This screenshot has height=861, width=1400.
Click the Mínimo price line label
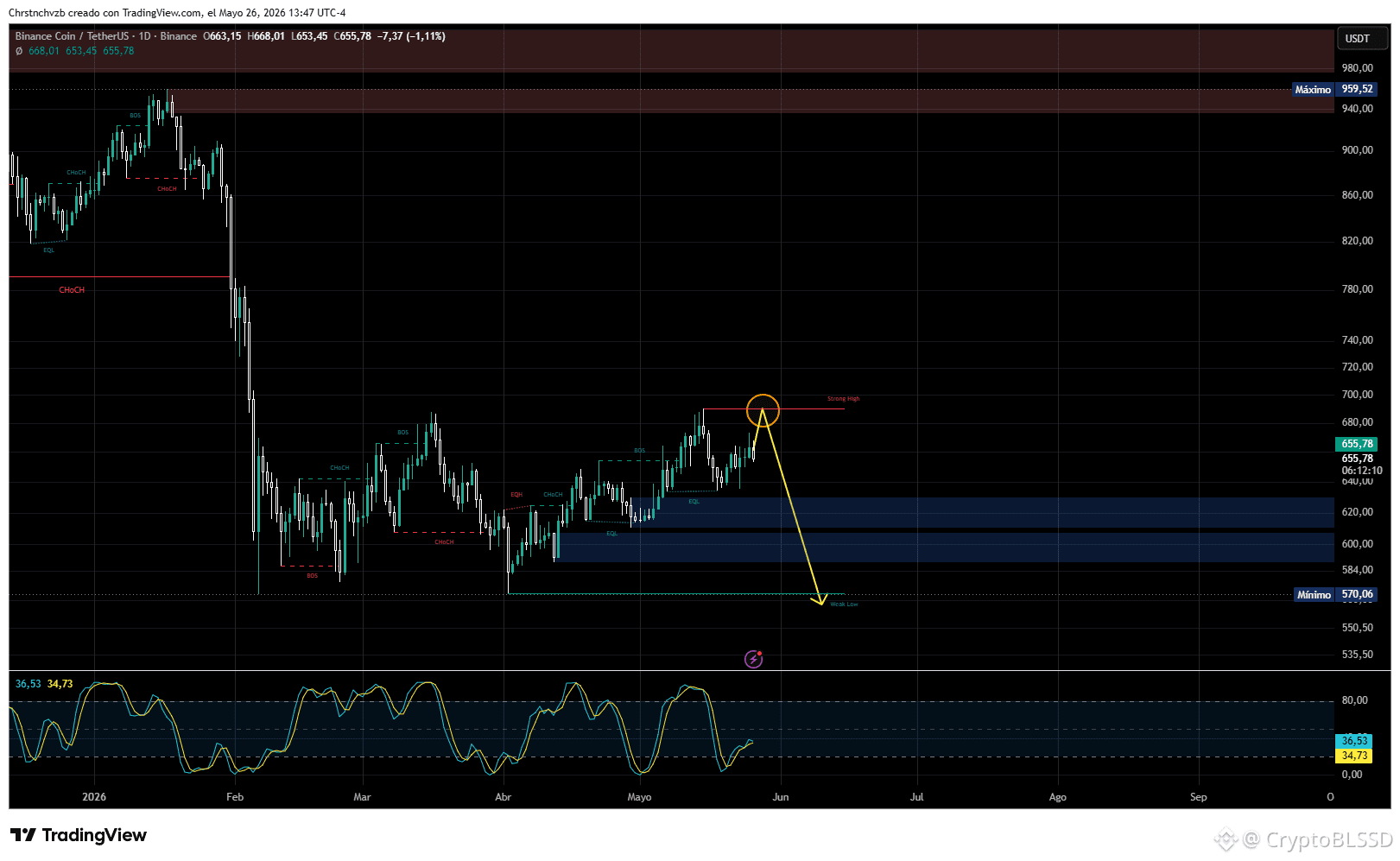click(1314, 594)
